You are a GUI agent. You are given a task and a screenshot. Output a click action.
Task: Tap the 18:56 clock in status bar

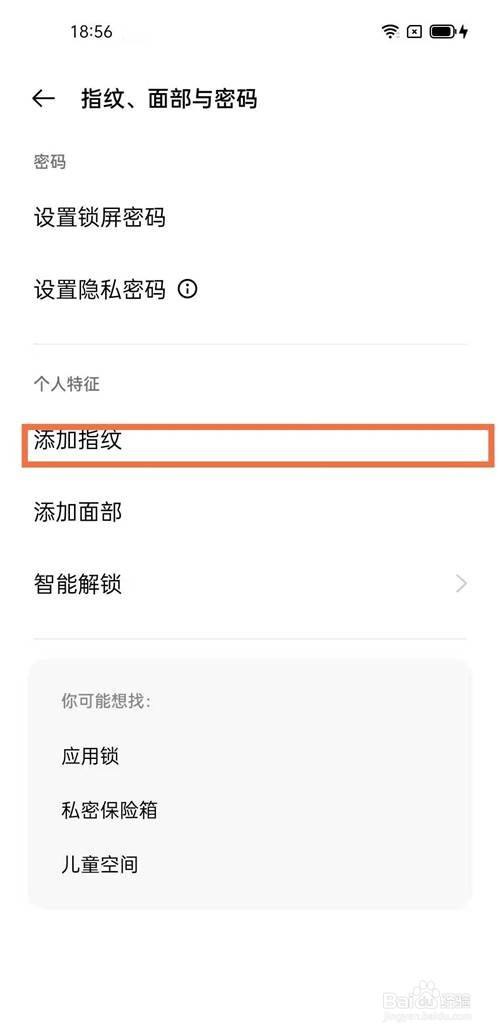click(92, 32)
